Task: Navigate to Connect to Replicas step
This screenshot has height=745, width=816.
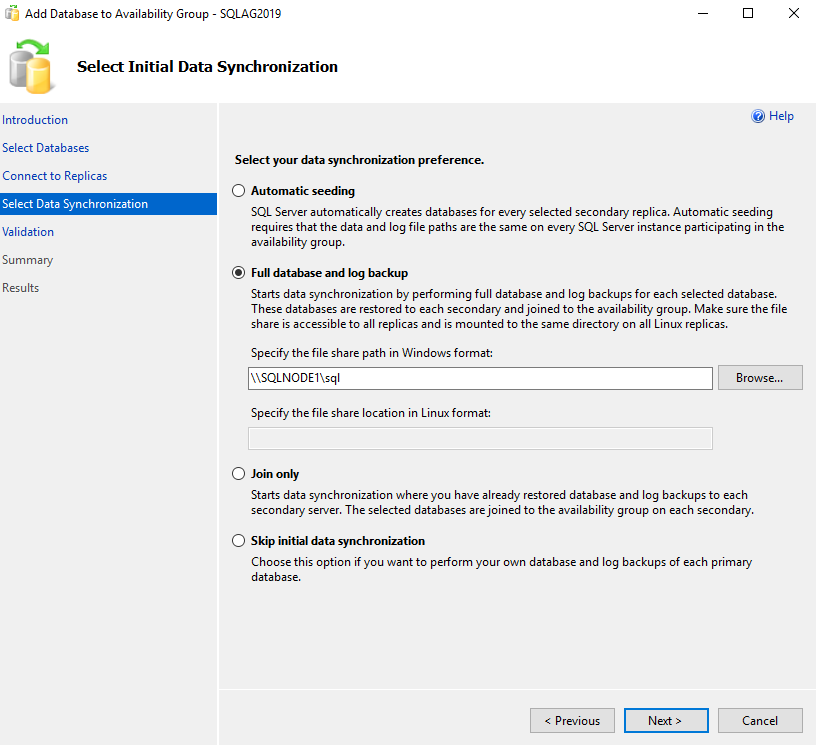Action: [55, 176]
